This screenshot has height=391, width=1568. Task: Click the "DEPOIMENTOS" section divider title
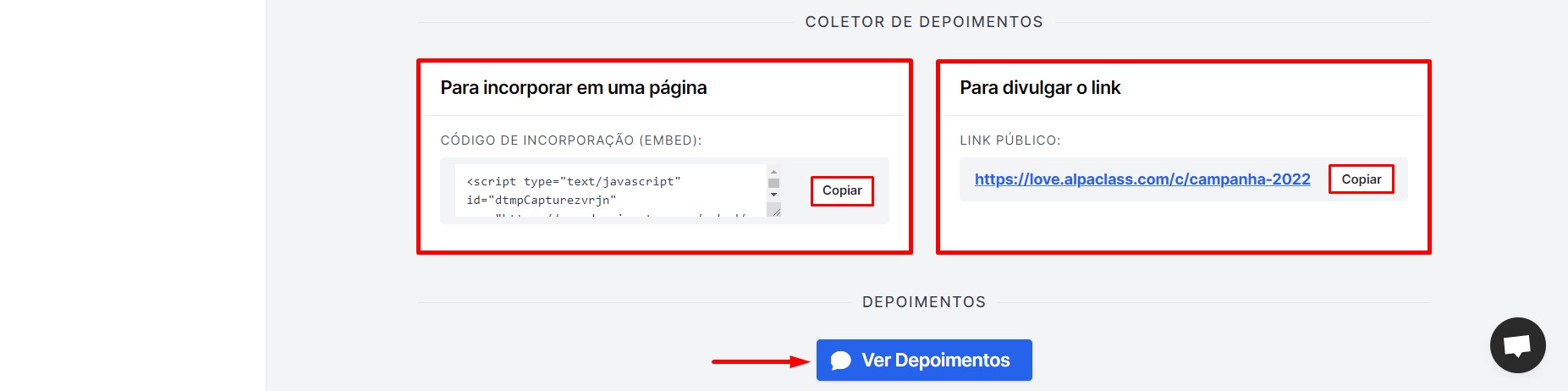[924, 302]
